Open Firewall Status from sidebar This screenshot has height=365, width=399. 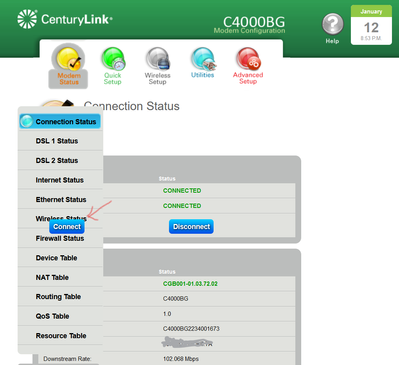tap(60, 239)
